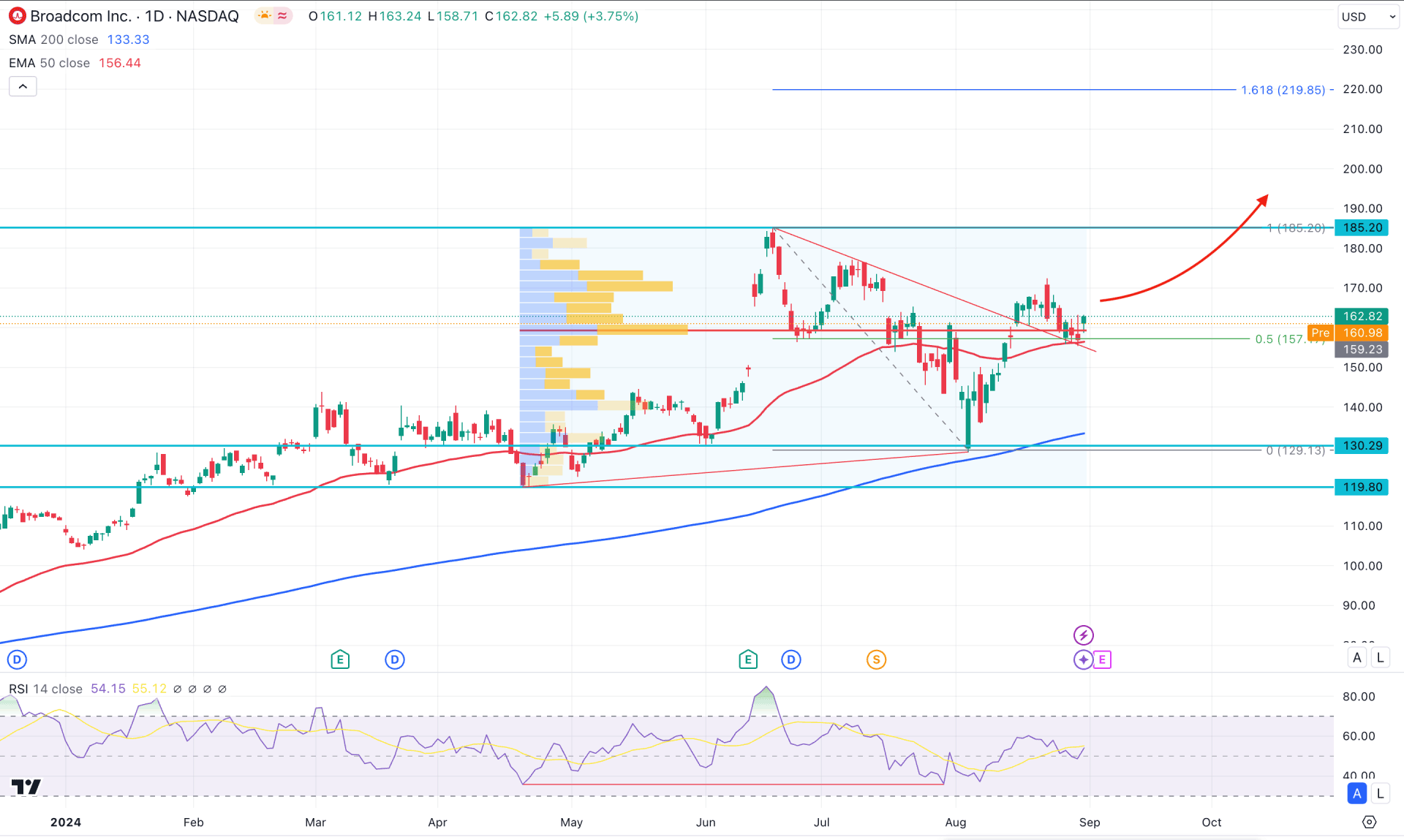Toggle auto scale A on the RSI pane
Image resolution: width=1404 pixels, height=840 pixels.
pyautogui.click(x=1357, y=793)
